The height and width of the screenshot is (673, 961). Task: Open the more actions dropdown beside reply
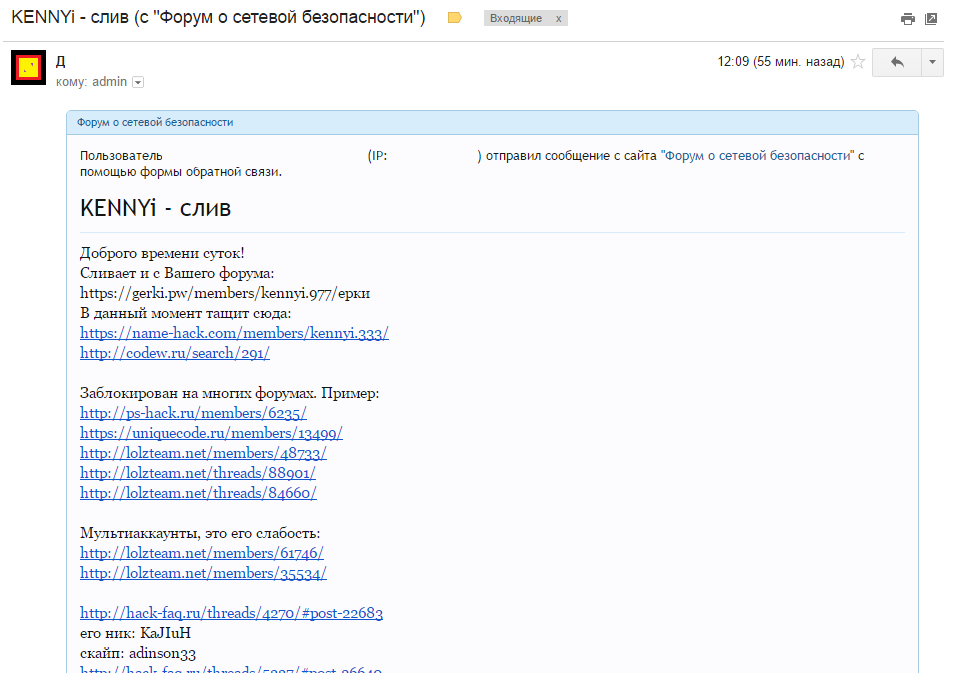(x=932, y=62)
